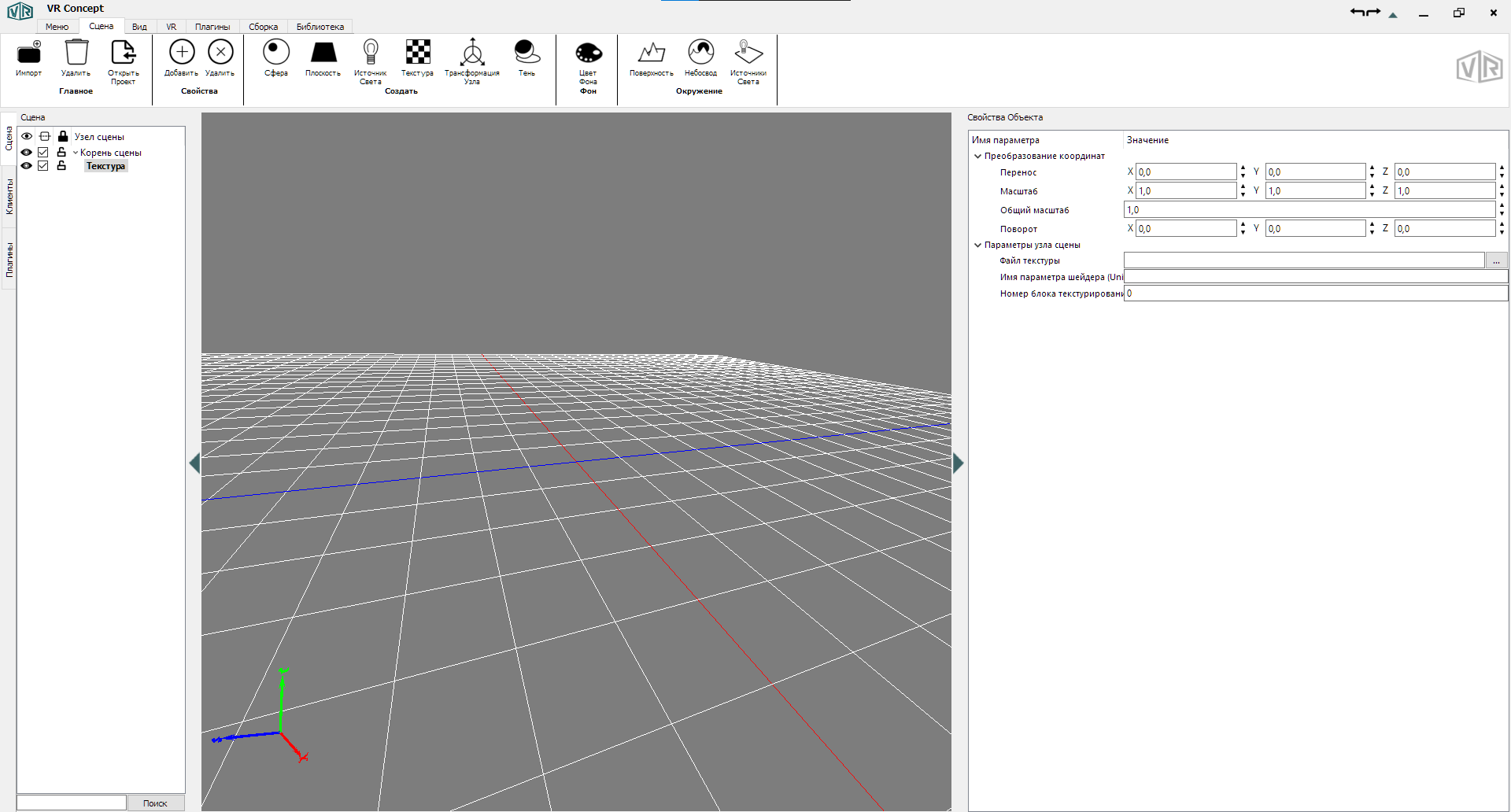Click the Поворот Z value field

click(1445, 228)
